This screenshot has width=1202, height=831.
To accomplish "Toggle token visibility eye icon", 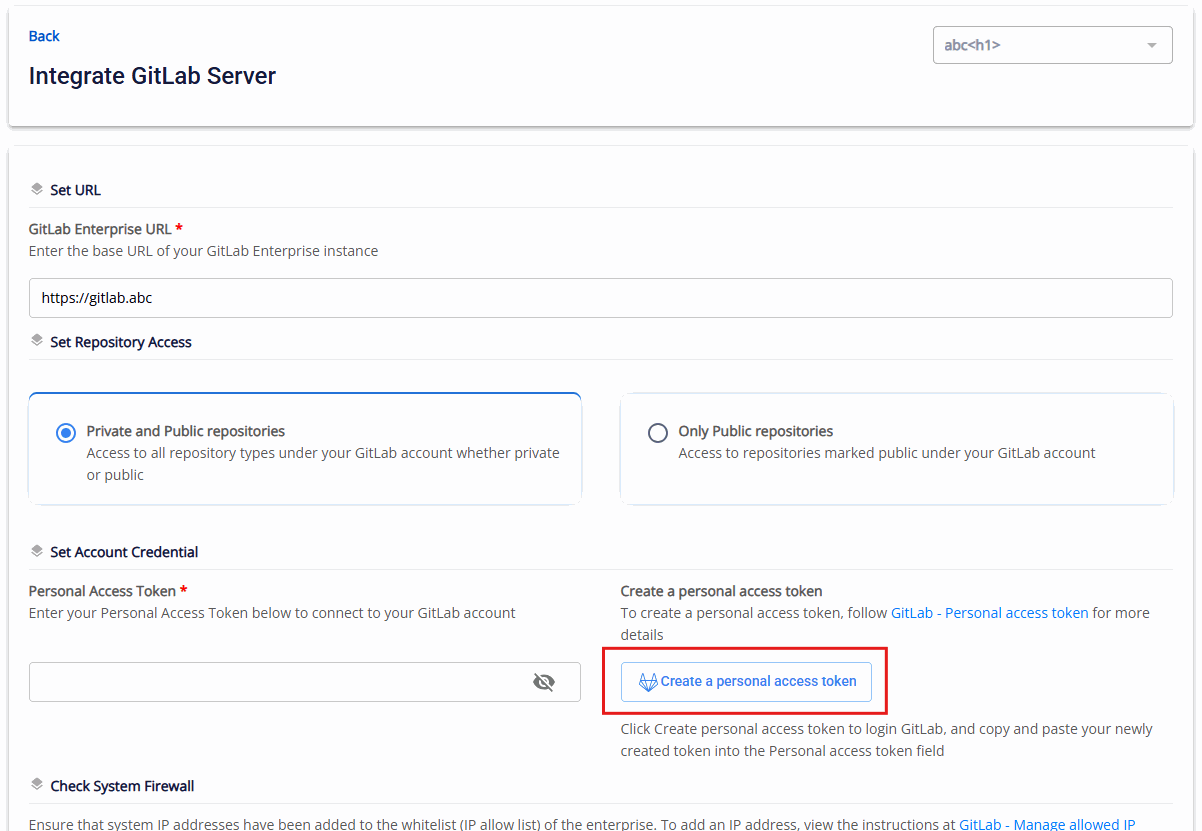I will (x=544, y=682).
